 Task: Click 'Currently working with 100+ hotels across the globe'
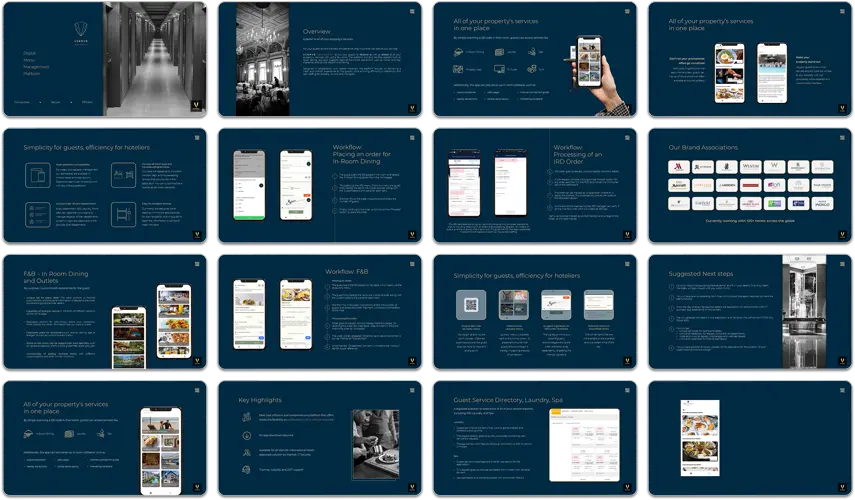click(x=750, y=221)
